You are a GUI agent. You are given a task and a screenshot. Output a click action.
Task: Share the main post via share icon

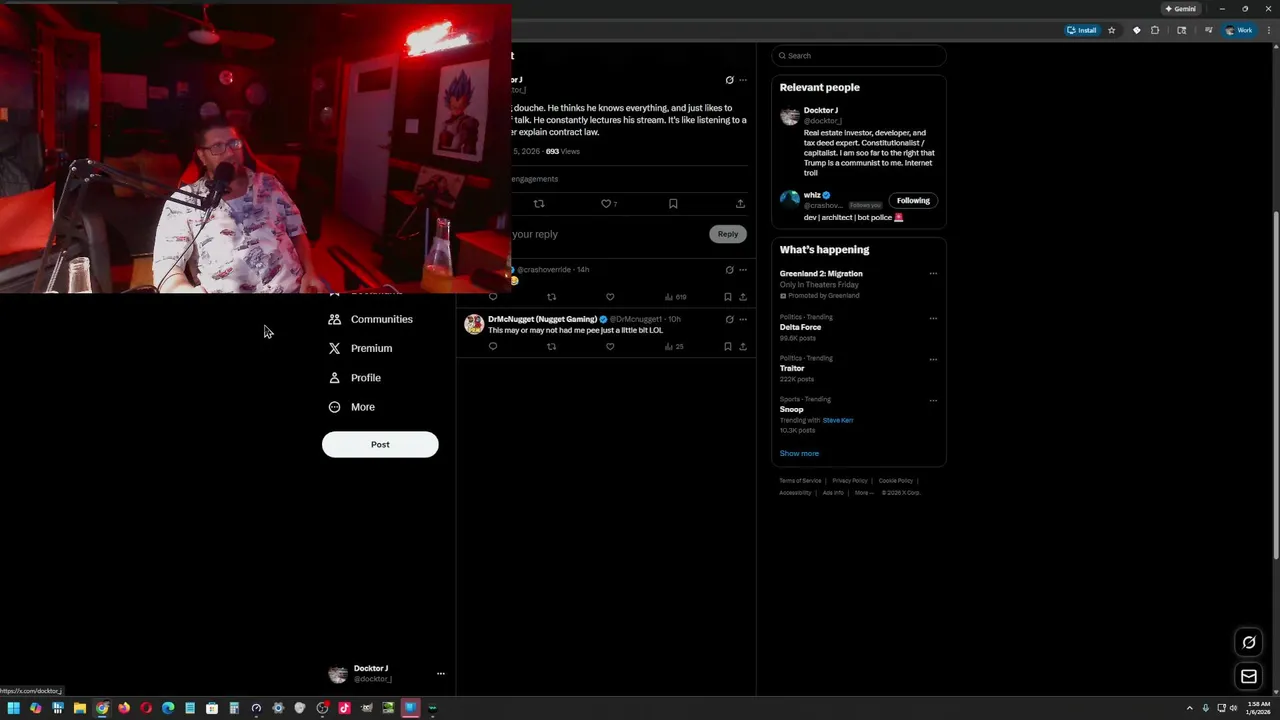coord(740,204)
